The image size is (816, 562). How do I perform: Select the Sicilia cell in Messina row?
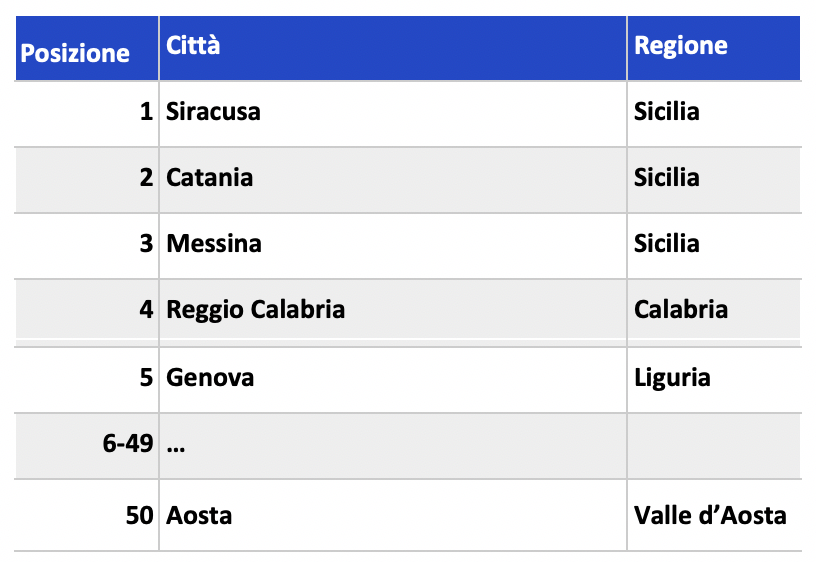[667, 244]
